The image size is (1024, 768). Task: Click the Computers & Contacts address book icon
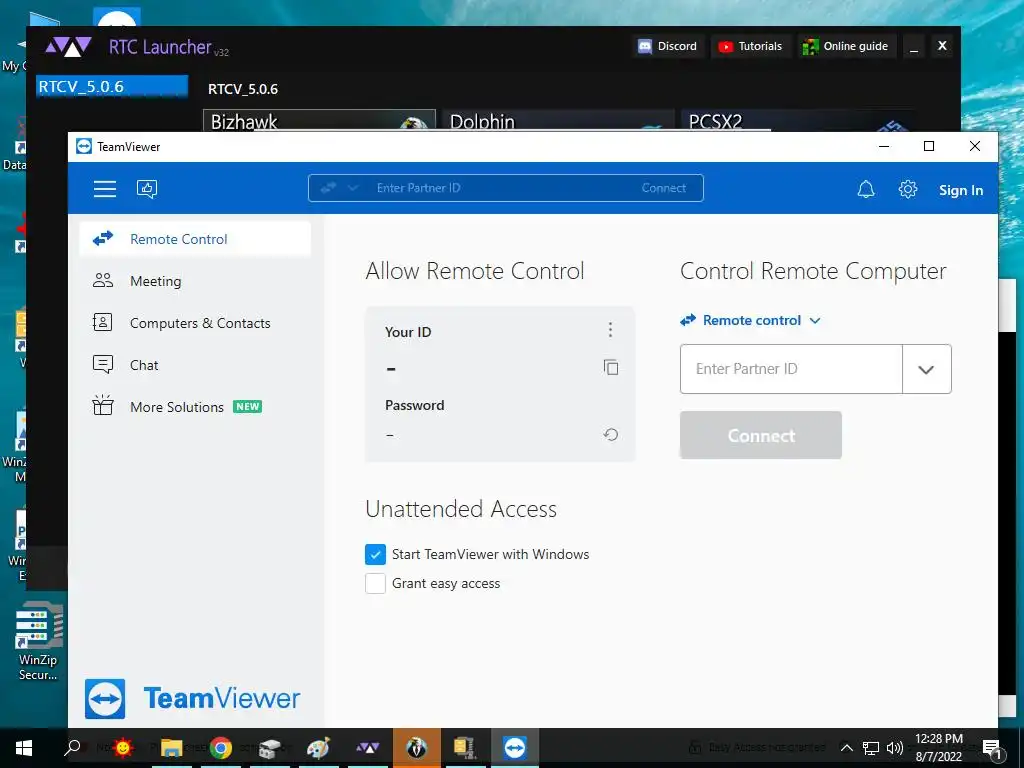[103, 323]
